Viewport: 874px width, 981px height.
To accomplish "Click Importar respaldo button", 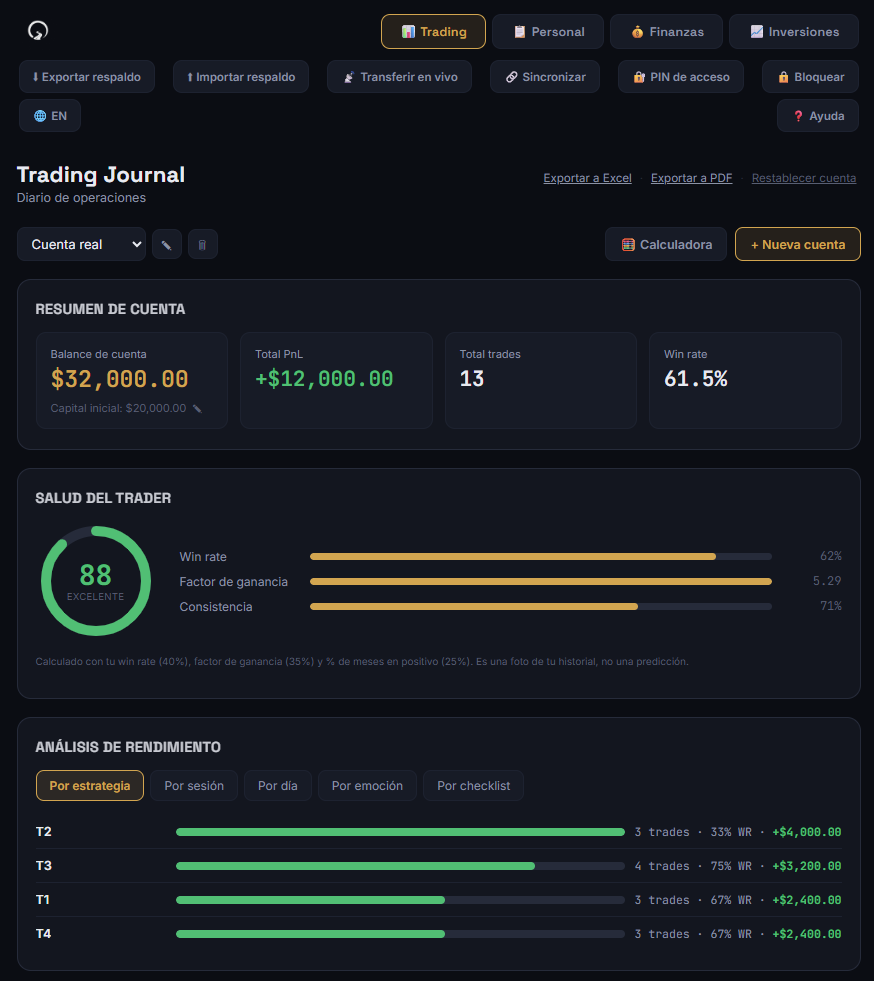I will click(x=241, y=77).
